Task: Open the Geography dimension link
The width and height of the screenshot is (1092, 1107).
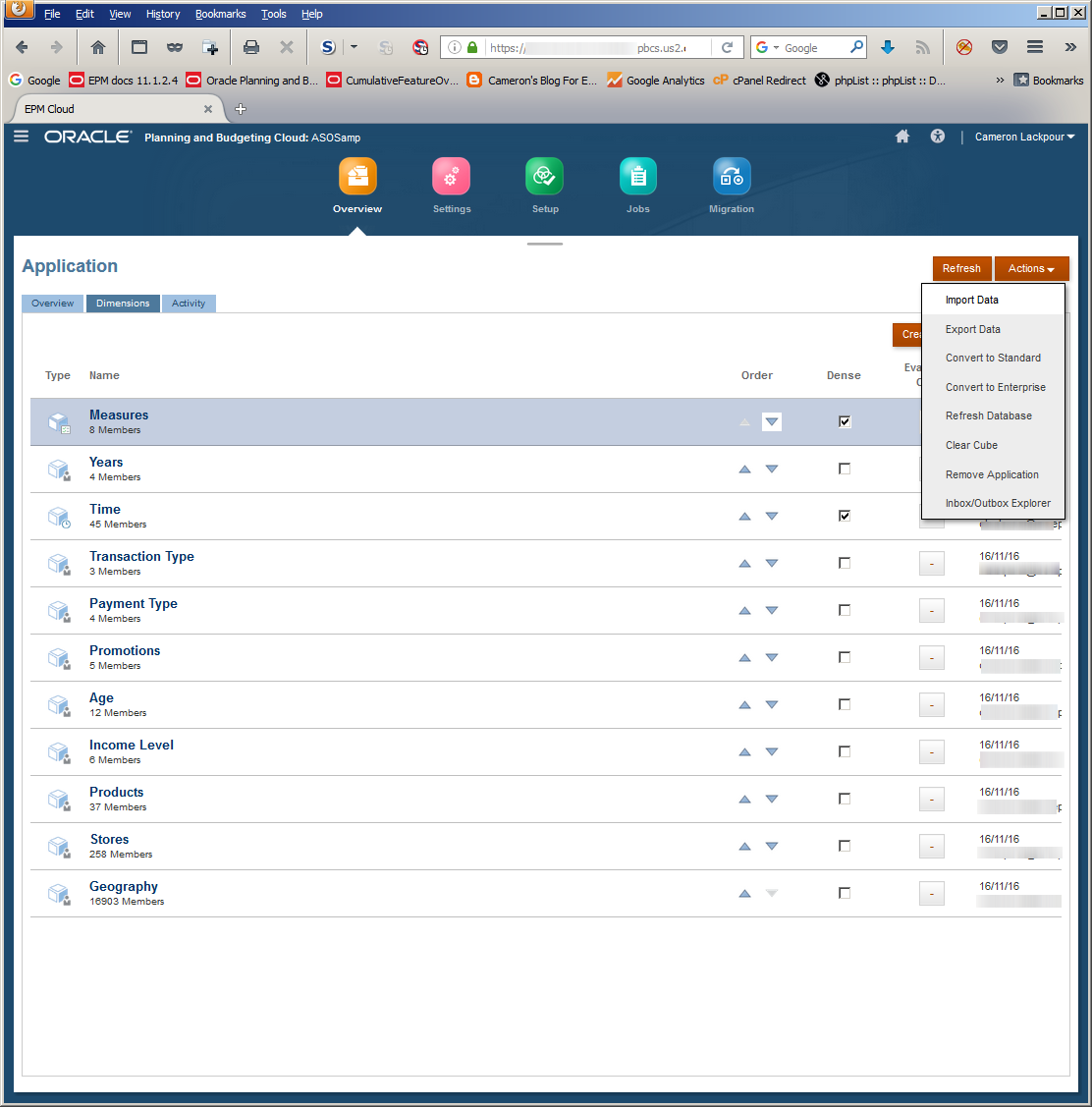Action: point(124,886)
